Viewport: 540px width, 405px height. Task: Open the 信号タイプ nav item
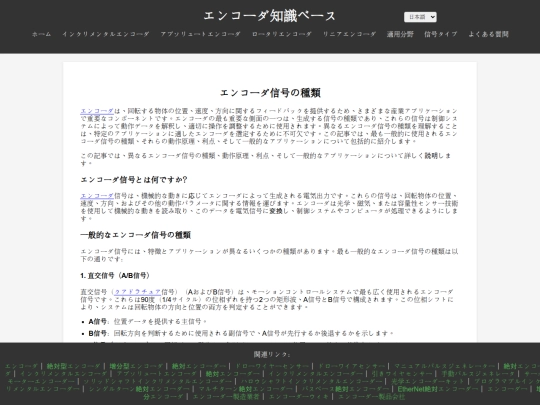pyautogui.click(x=441, y=34)
